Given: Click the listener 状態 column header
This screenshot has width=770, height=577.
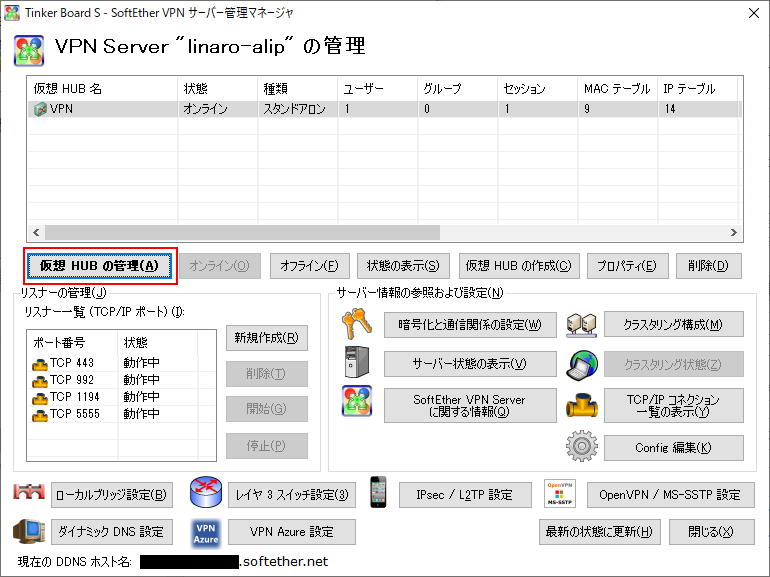Looking at the screenshot, I should [x=158, y=342].
